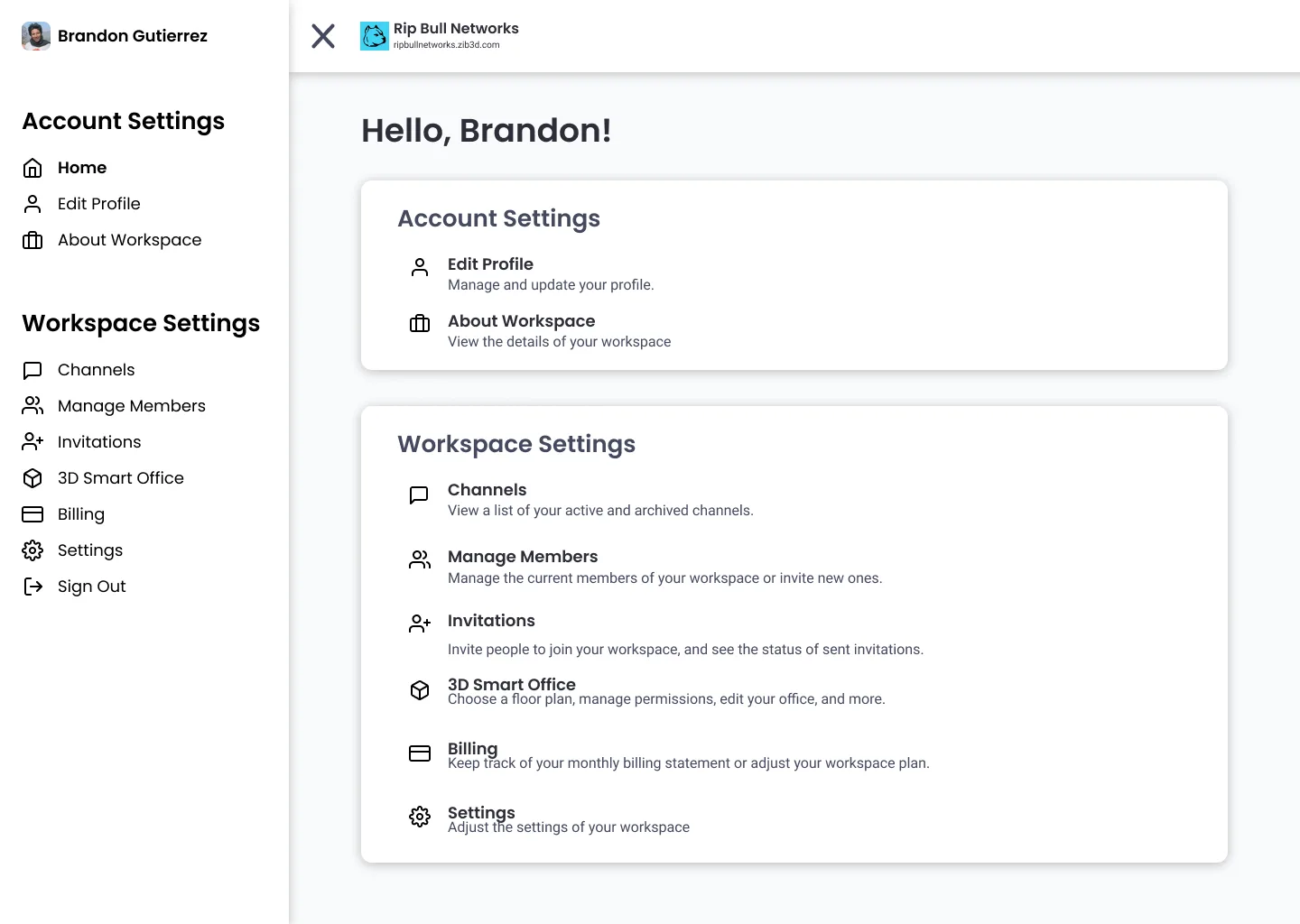Click the 3D Smart Office cube icon in sidebar
This screenshot has width=1300, height=924.
tap(32, 478)
